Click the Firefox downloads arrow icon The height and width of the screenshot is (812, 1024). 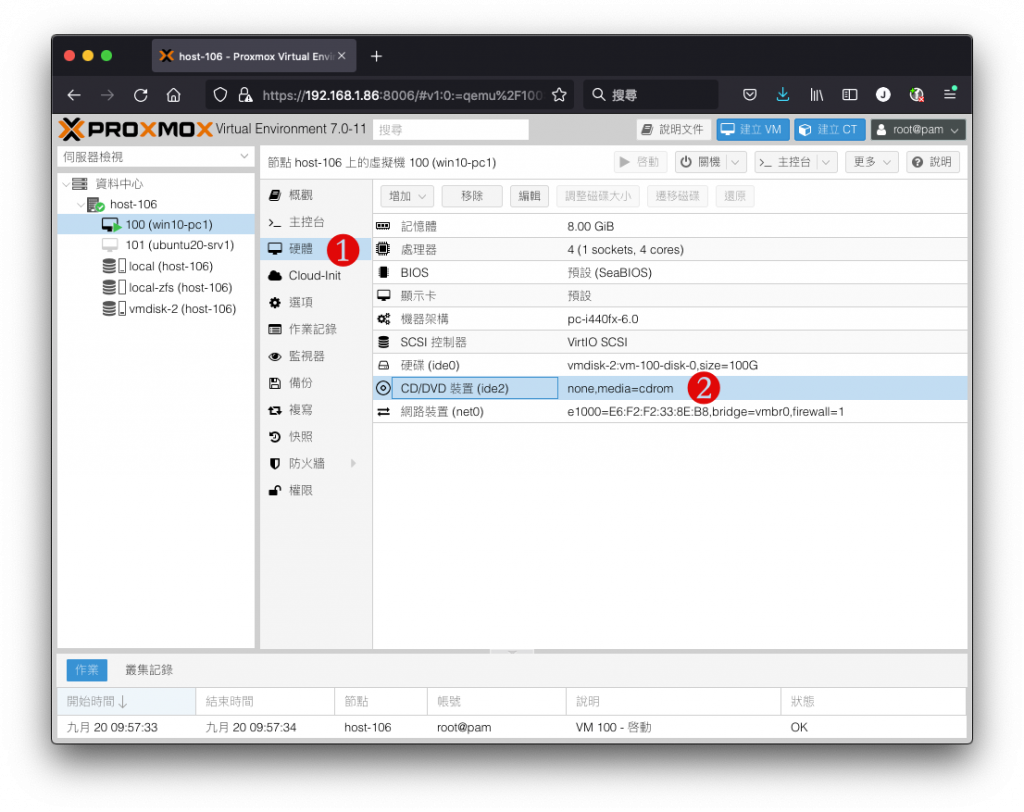[x=782, y=95]
